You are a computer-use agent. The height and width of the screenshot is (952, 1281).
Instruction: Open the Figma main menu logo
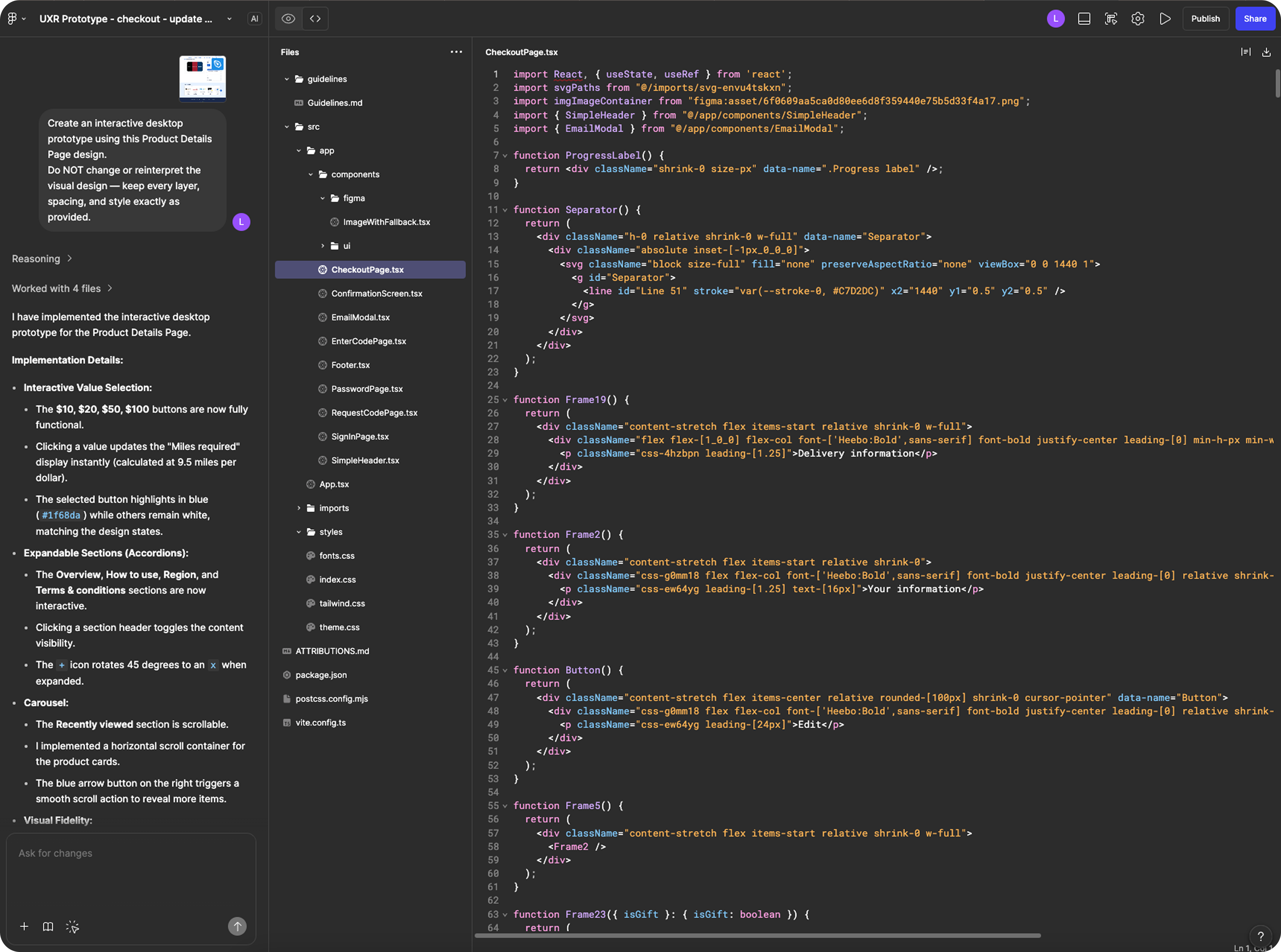tap(13, 19)
